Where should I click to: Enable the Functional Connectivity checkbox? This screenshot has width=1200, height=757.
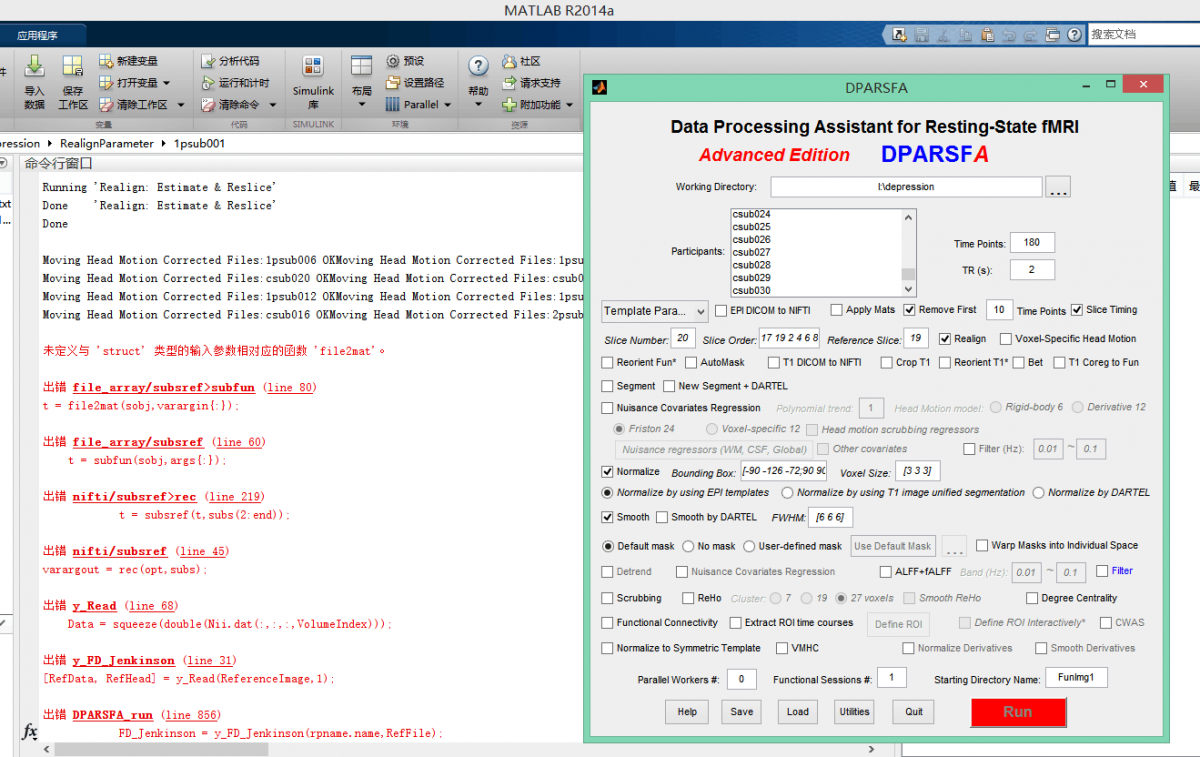(x=608, y=622)
